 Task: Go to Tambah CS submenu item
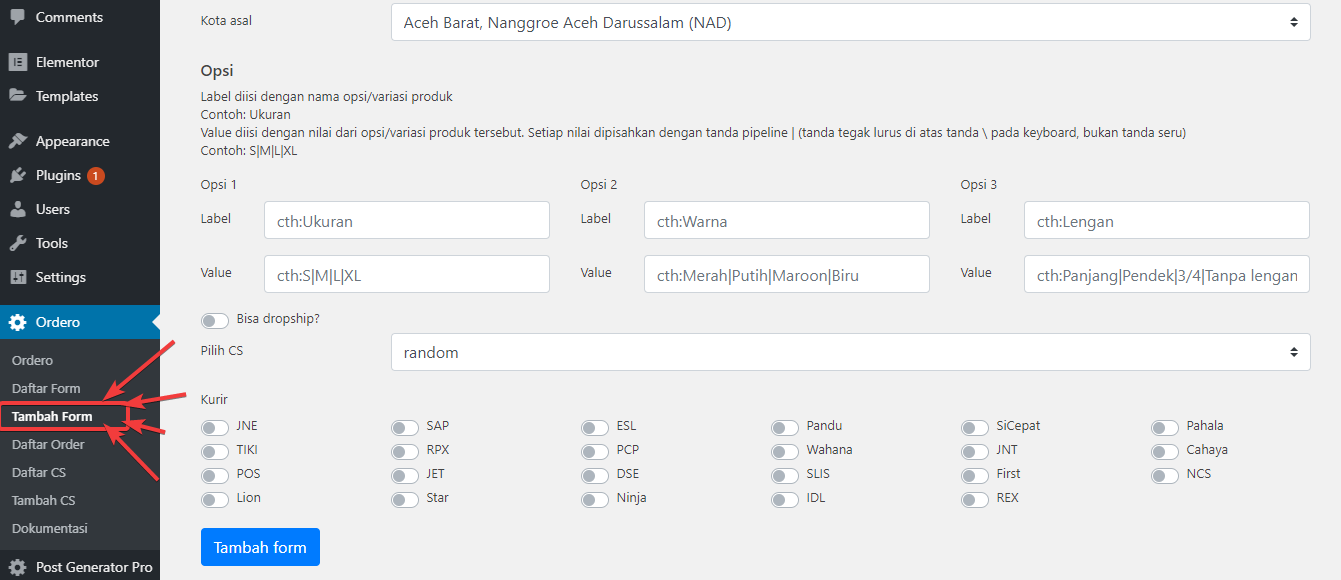pos(44,500)
